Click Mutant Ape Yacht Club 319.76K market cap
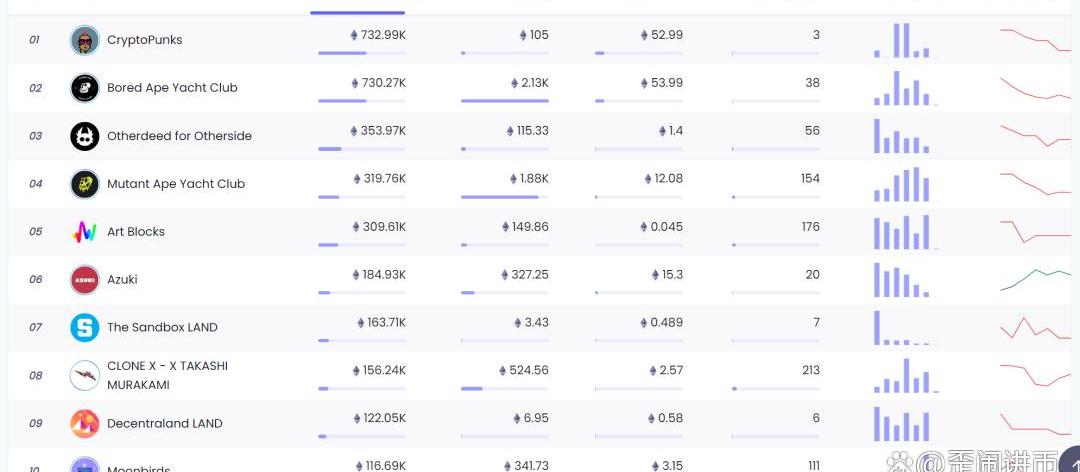 tap(379, 179)
